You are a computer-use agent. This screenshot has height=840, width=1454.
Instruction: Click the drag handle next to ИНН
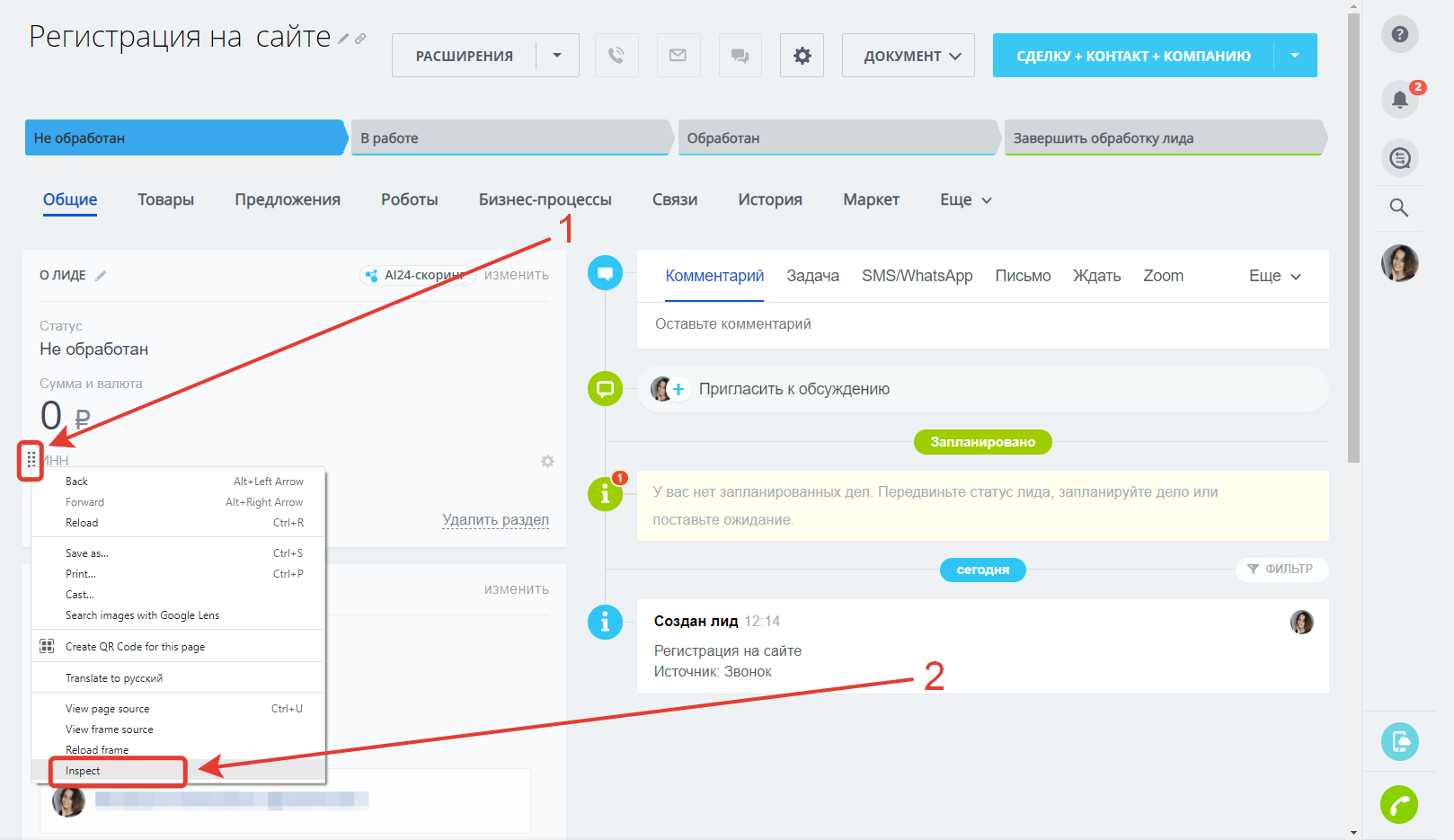click(31, 460)
